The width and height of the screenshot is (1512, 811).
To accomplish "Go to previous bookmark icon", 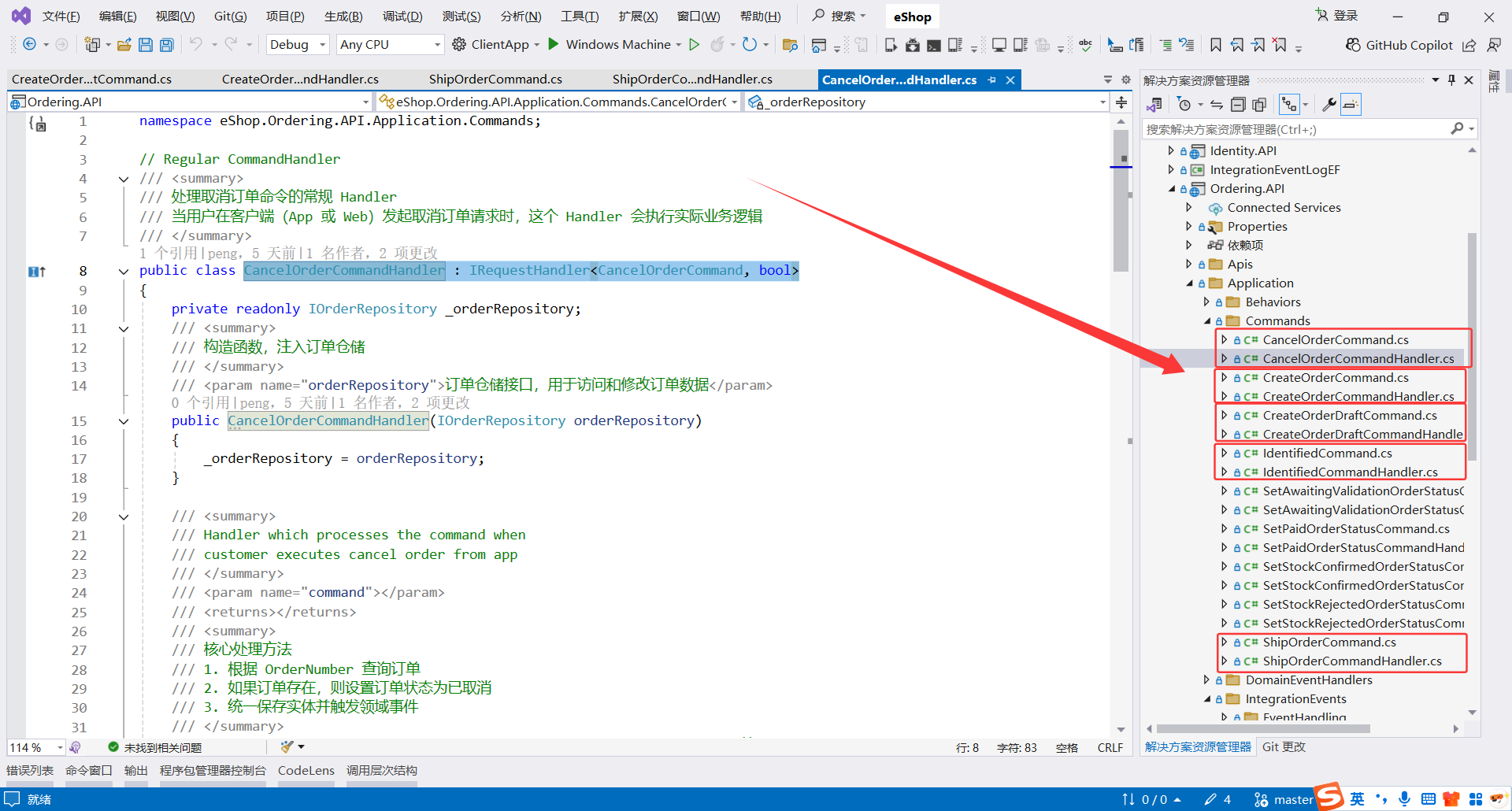I will pyautogui.click(x=1237, y=45).
